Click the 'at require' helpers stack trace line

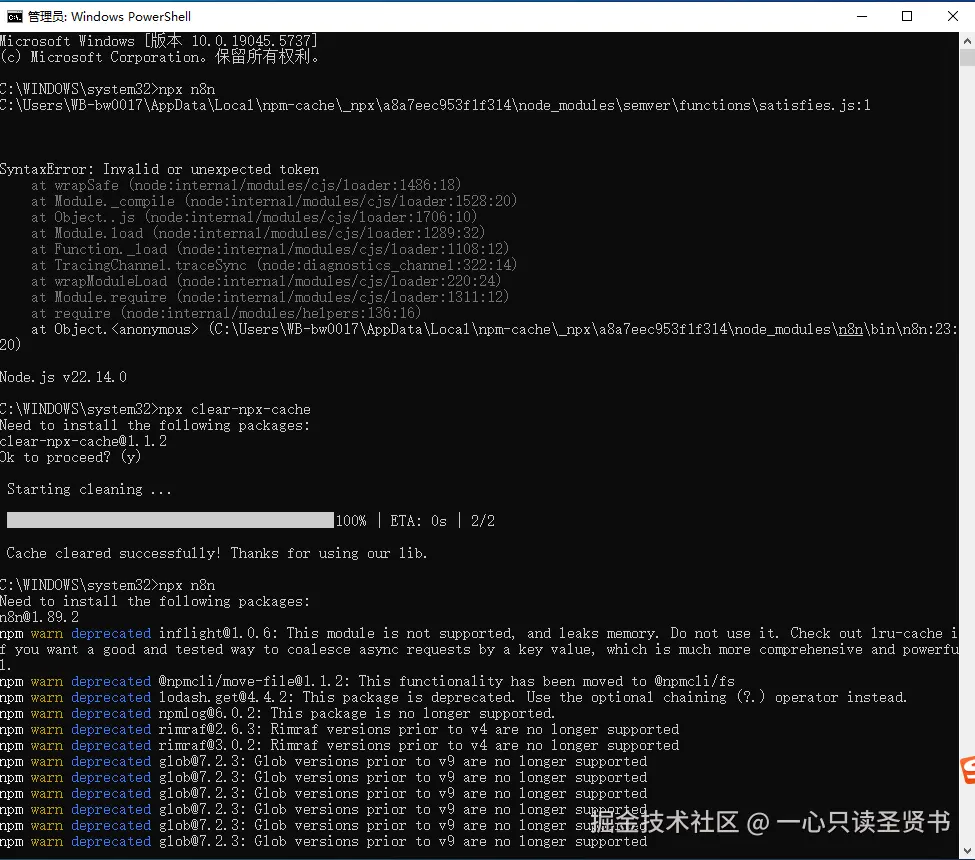click(x=226, y=313)
